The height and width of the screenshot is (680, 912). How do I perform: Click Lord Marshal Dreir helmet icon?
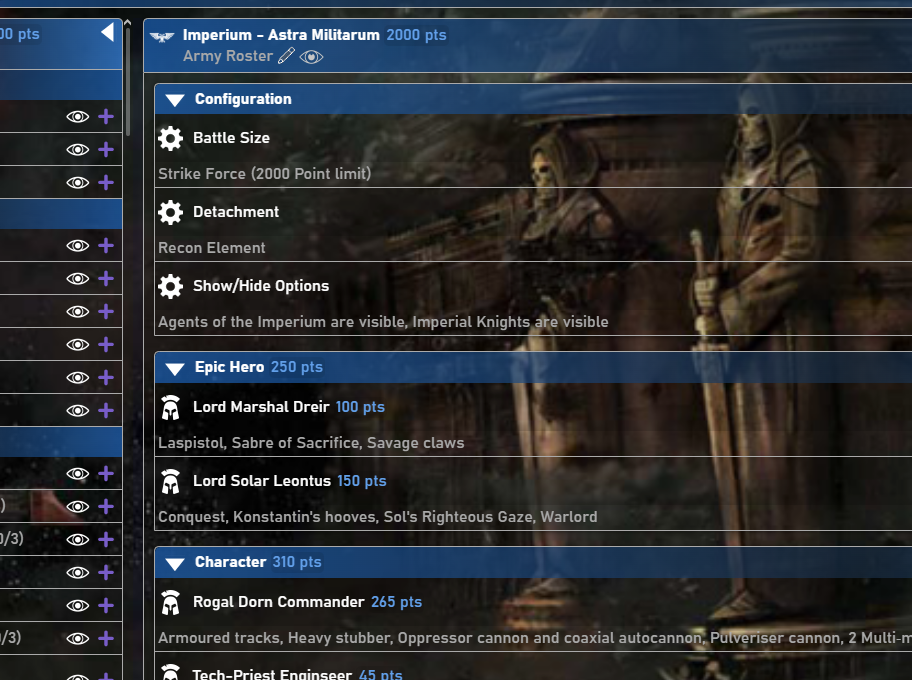point(170,407)
